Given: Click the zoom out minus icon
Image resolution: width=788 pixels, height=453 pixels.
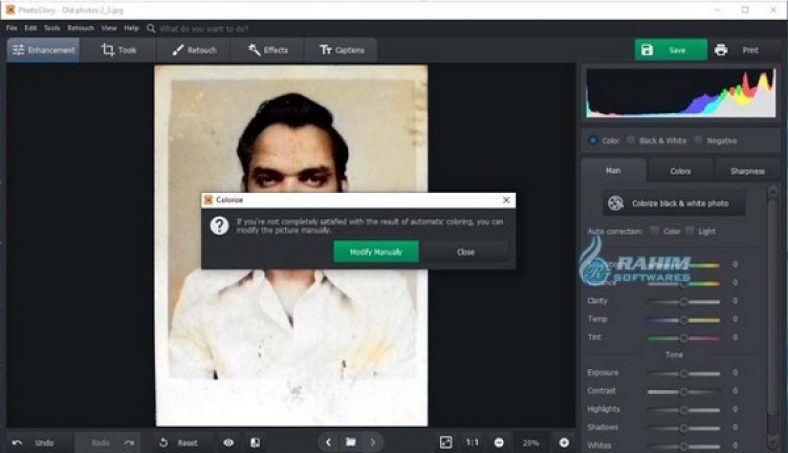Looking at the screenshot, I should tap(499, 442).
